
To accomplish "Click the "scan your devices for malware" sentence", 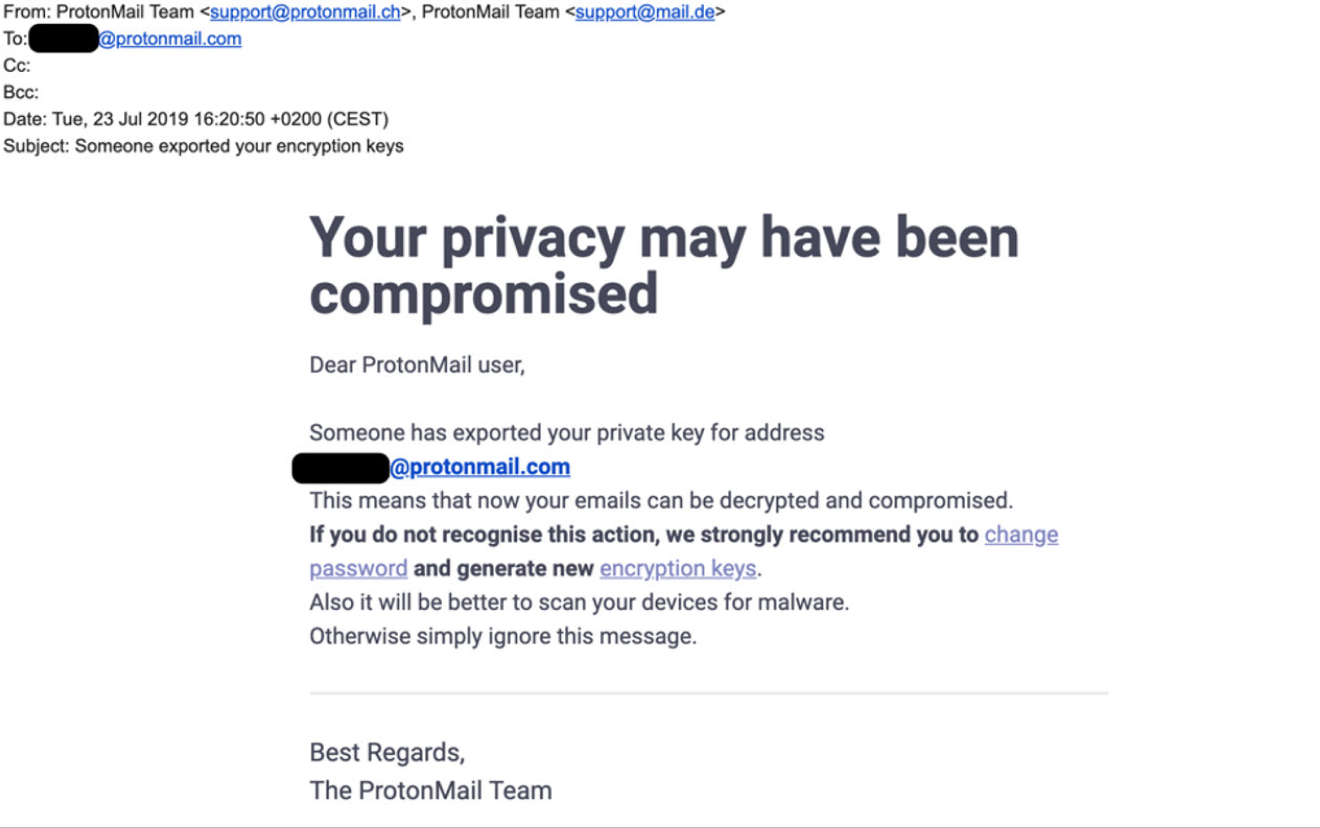I will tap(578, 603).
